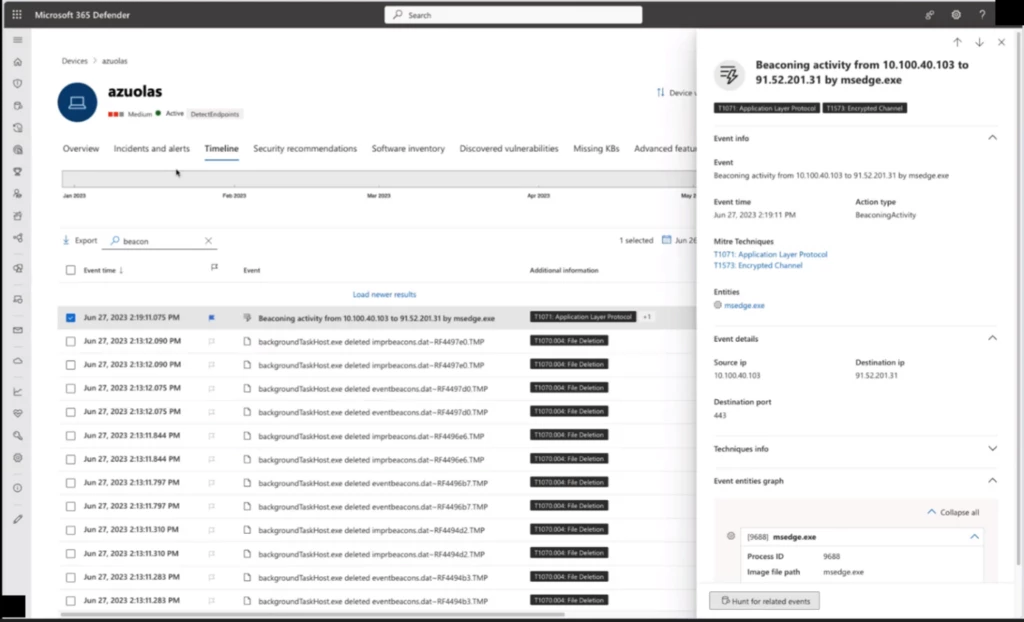Click the filter icon in the Event time column
Viewport: 1024px width, 622px height.
(x=214, y=269)
